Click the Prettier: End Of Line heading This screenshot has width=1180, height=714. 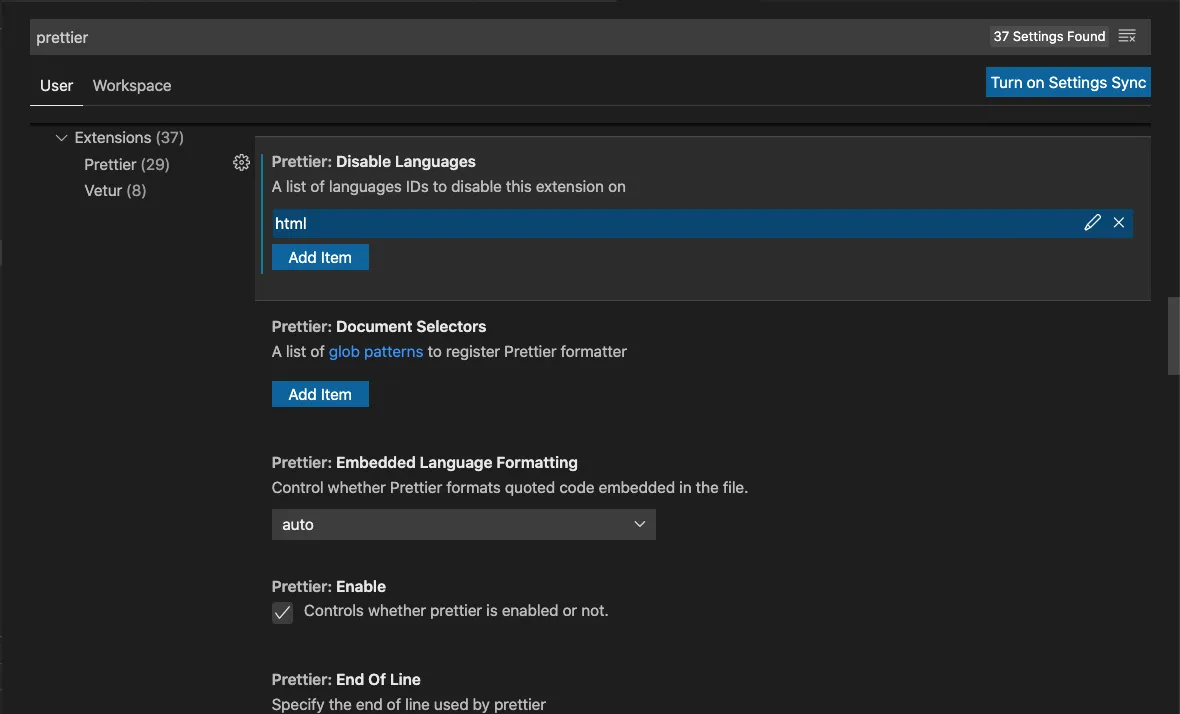click(x=346, y=679)
